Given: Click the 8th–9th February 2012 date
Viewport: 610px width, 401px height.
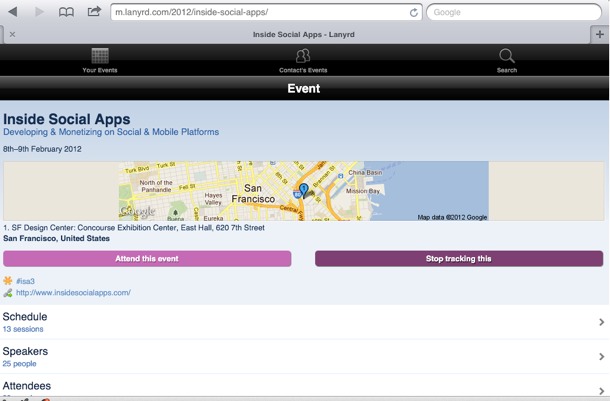Looking at the screenshot, I should click(x=42, y=149).
